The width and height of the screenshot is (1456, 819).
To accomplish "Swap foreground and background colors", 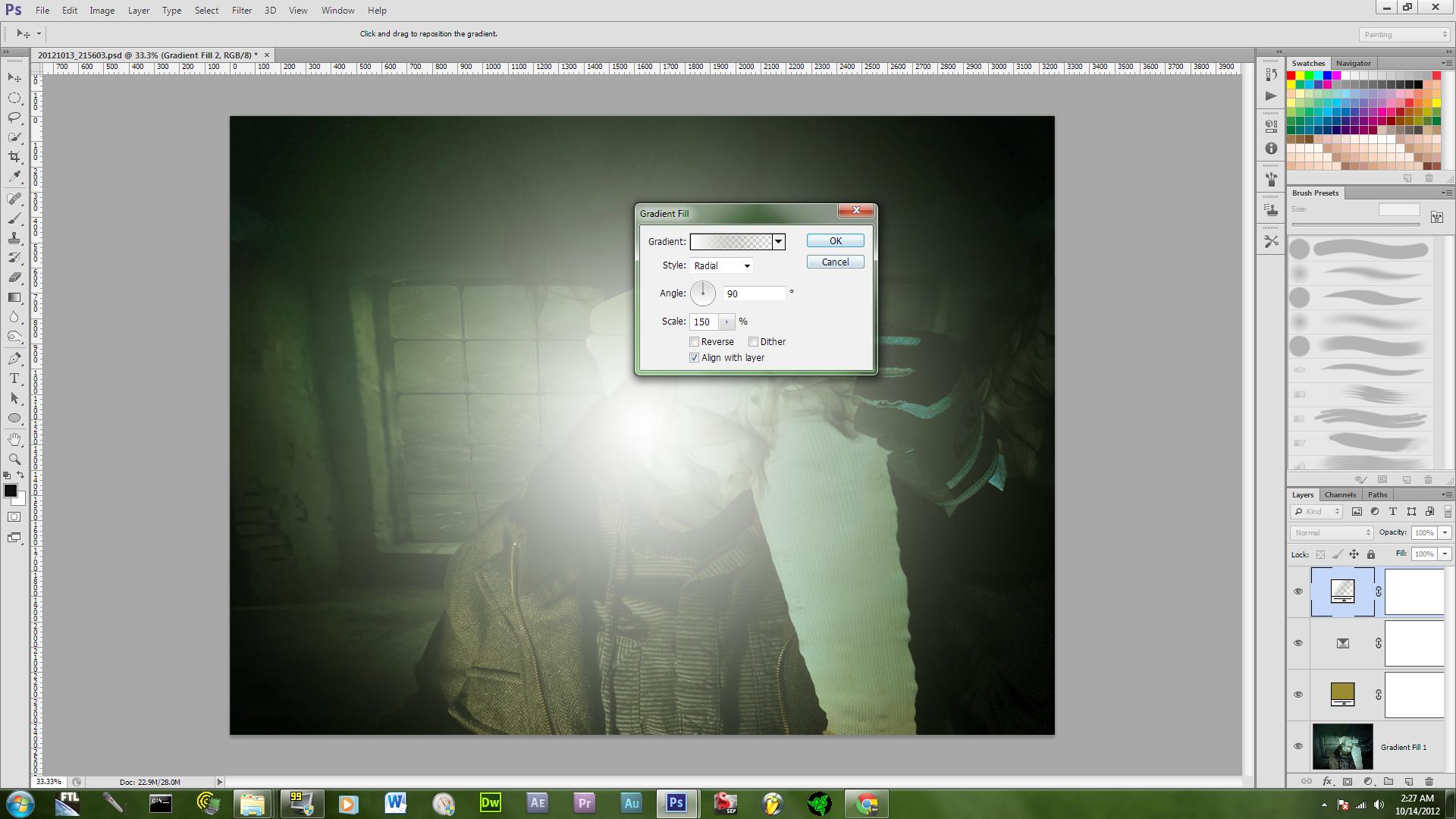I will pos(21,475).
